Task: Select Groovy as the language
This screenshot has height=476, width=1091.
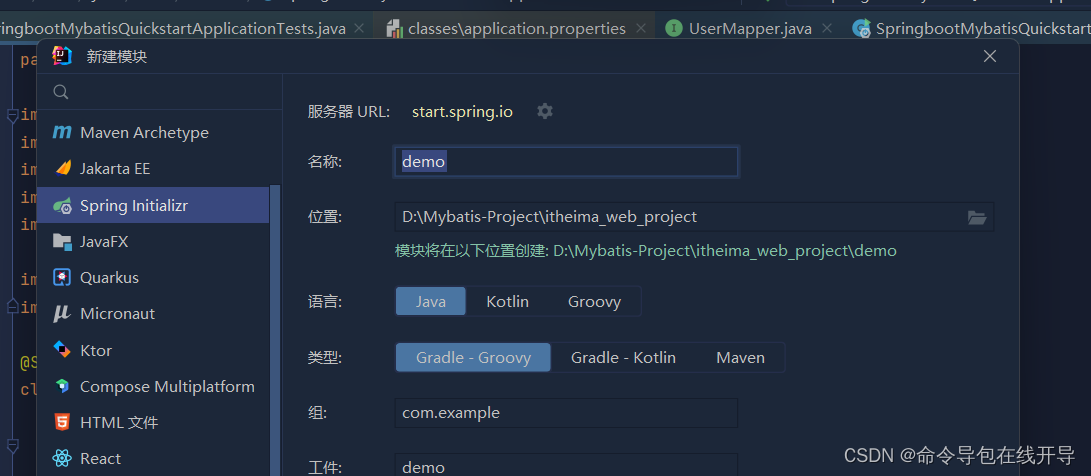Action: [x=594, y=301]
